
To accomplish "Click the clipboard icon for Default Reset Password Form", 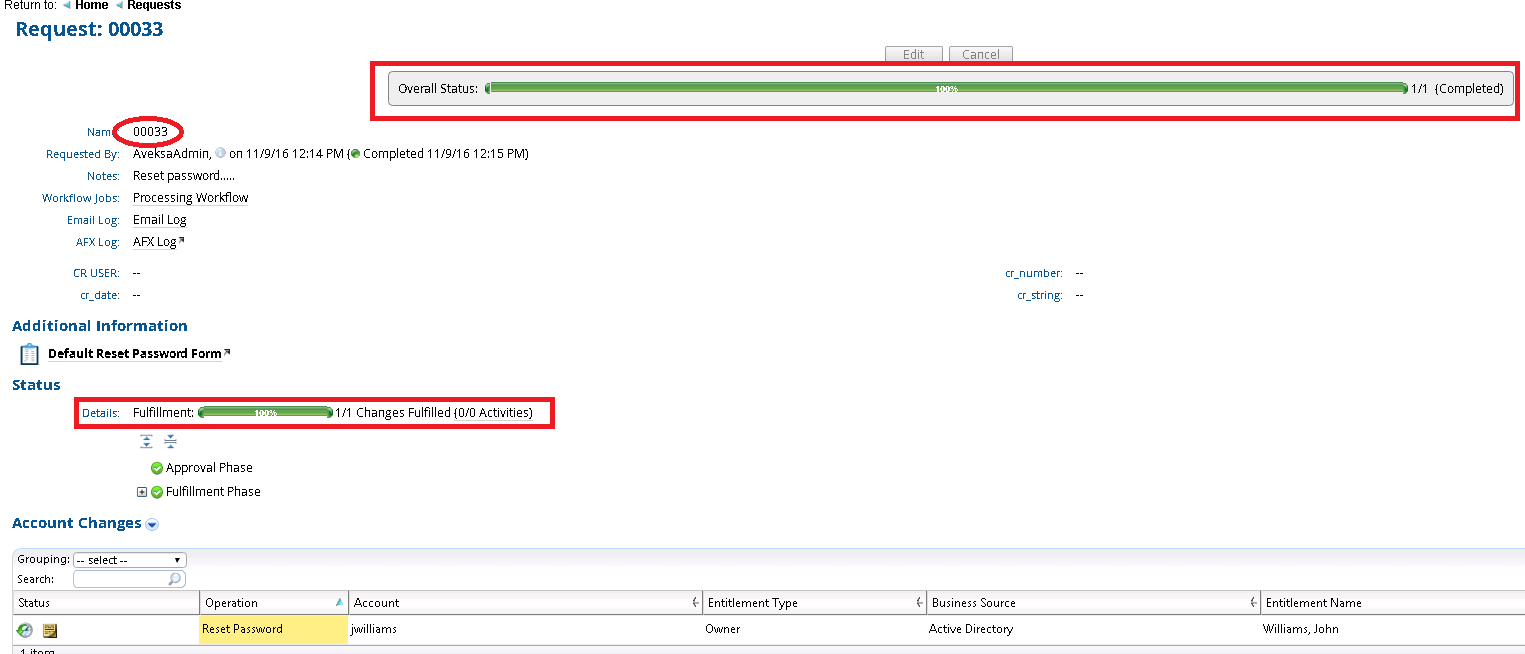I will pos(29,354).
